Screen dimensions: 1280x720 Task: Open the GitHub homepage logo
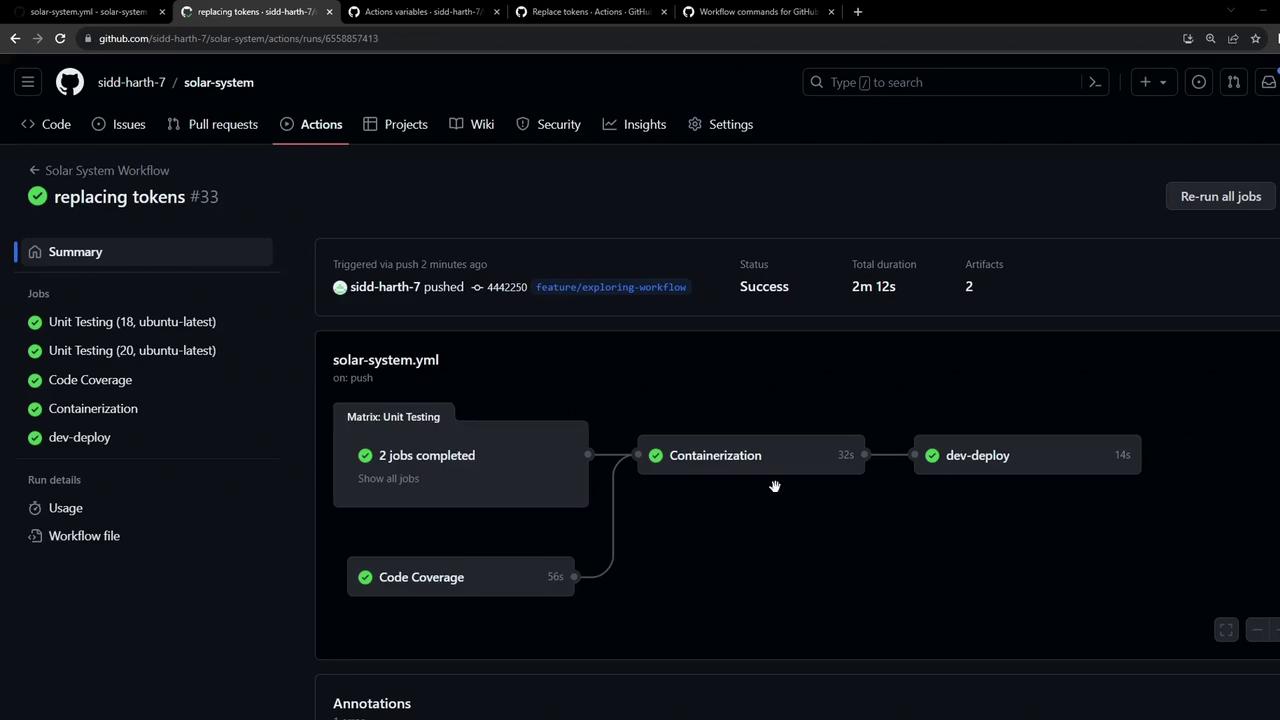pyautogui.click(x=70, y=82)
